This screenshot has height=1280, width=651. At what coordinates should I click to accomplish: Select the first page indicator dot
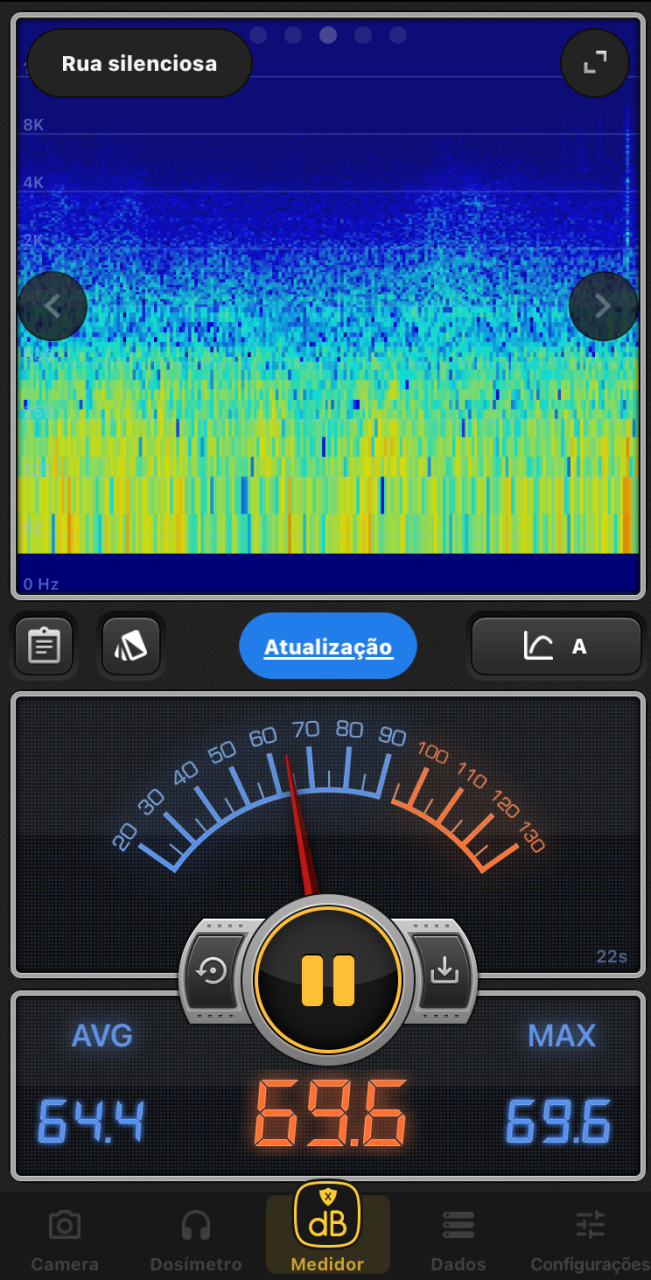point(258,35)
